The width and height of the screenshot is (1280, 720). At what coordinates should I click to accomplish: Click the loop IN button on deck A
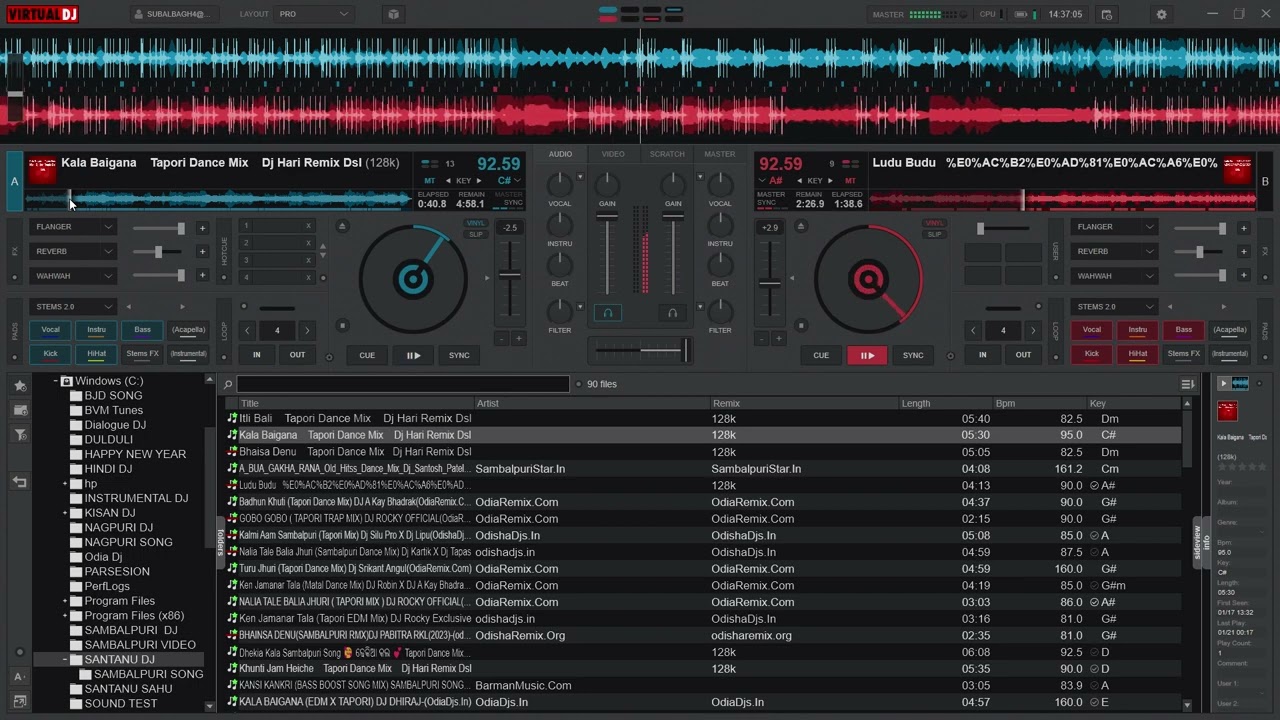click(x=257, y=355)
